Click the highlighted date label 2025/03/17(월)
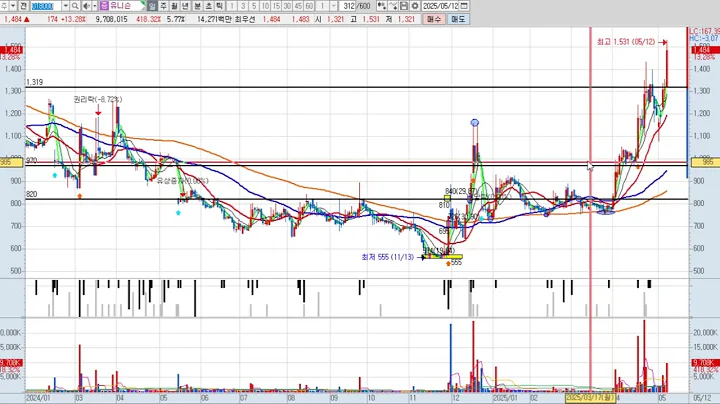Viewport: 720px width, 404px height. (x=590, y=398)
